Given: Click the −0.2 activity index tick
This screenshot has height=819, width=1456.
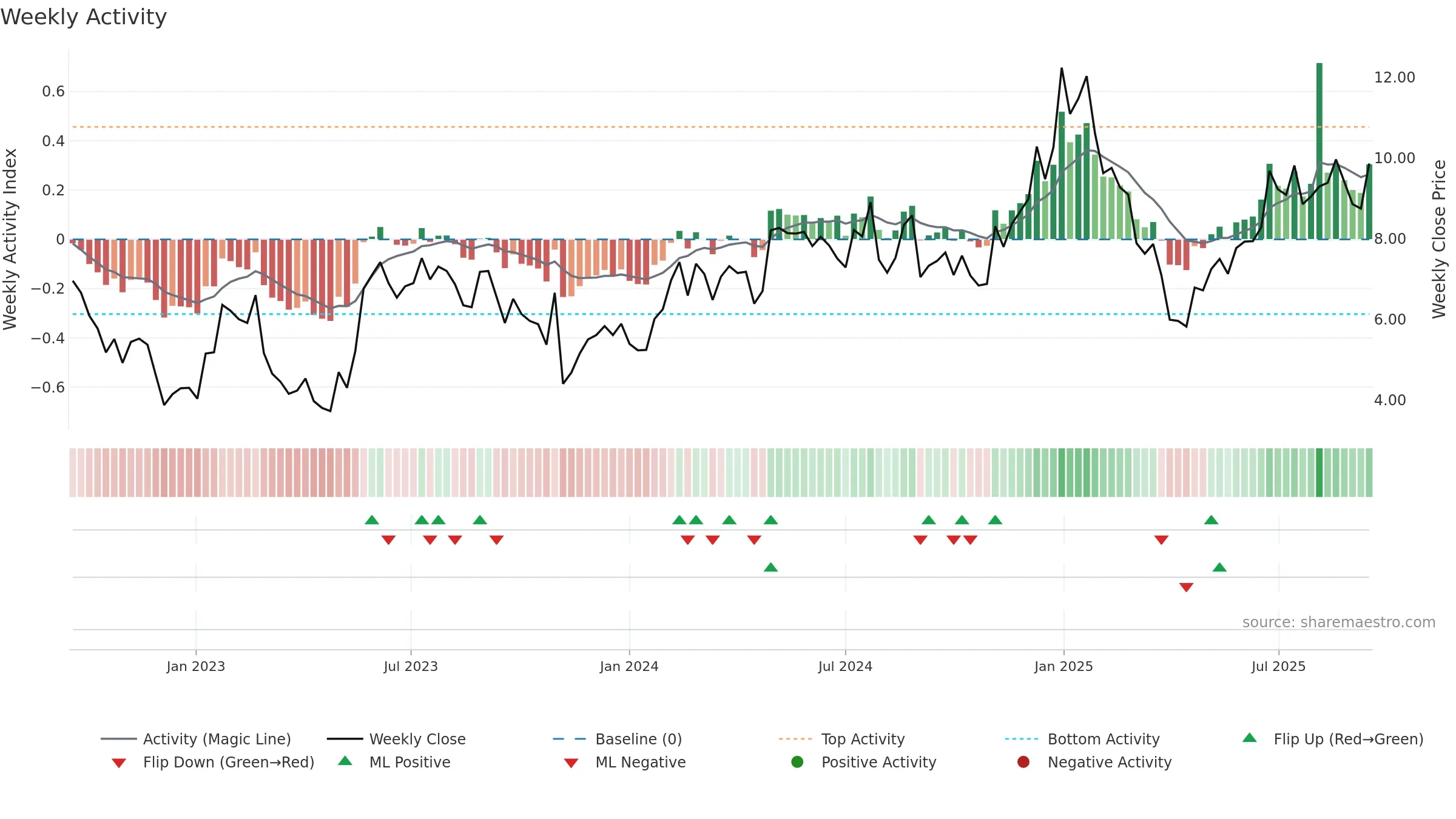Looking at the screenshot, I should point(48,289).
